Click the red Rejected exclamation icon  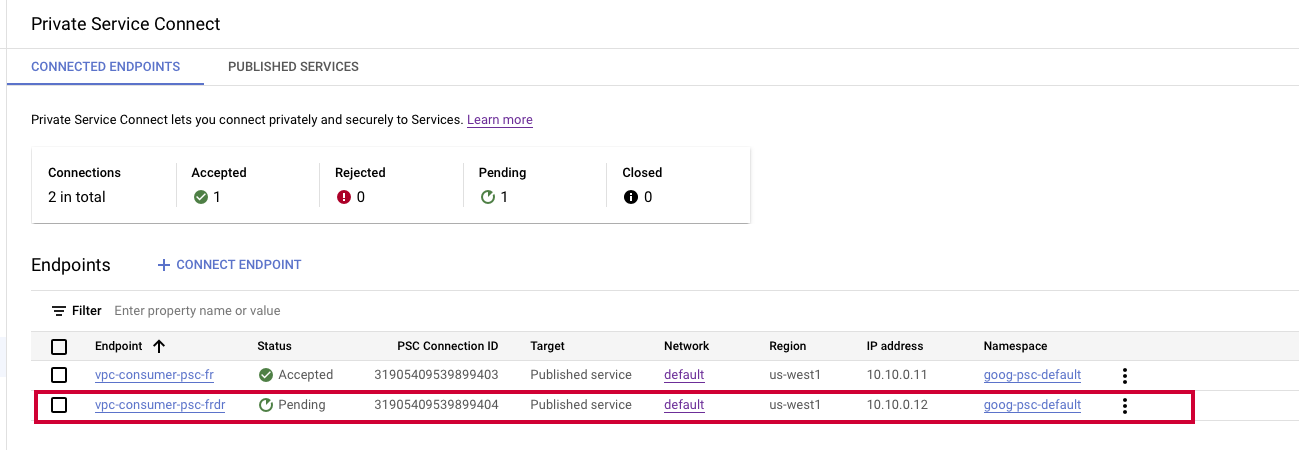coord(344,197)
